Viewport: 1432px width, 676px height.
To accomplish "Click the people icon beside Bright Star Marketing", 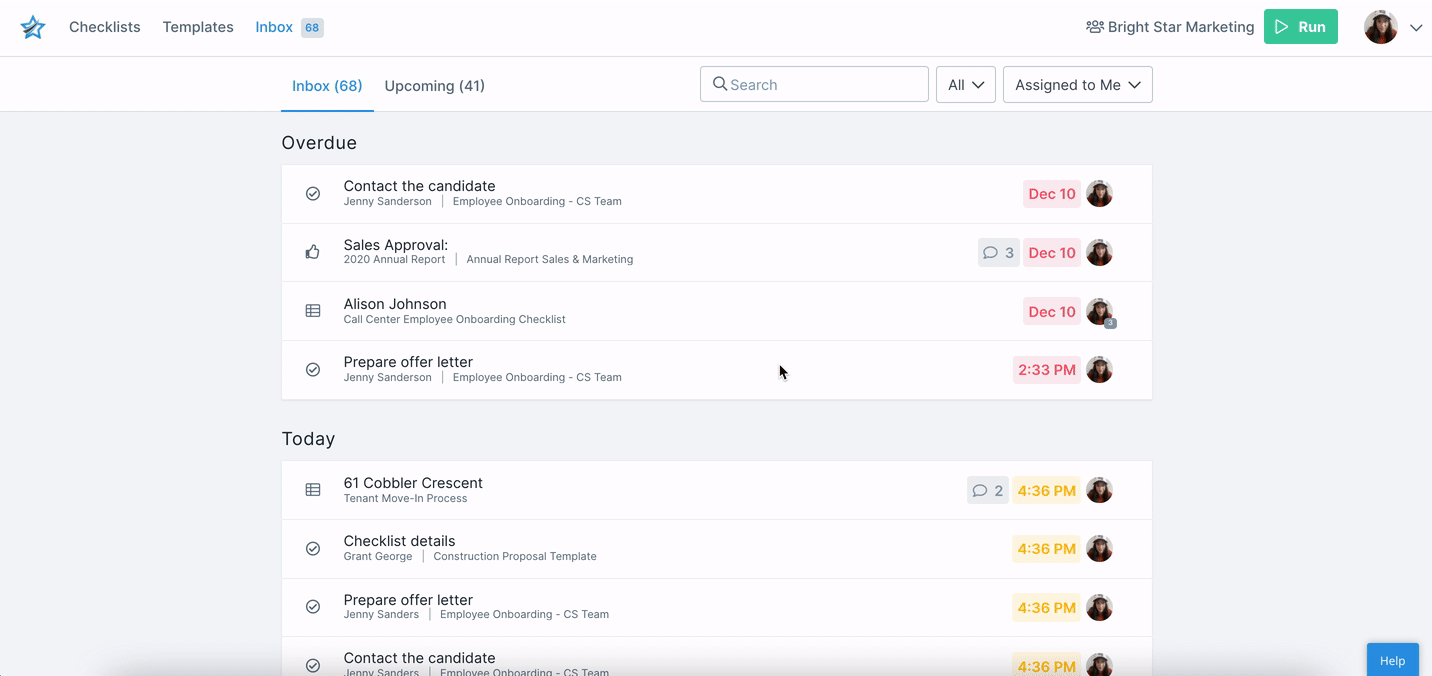I will [x=1095, y=27].
